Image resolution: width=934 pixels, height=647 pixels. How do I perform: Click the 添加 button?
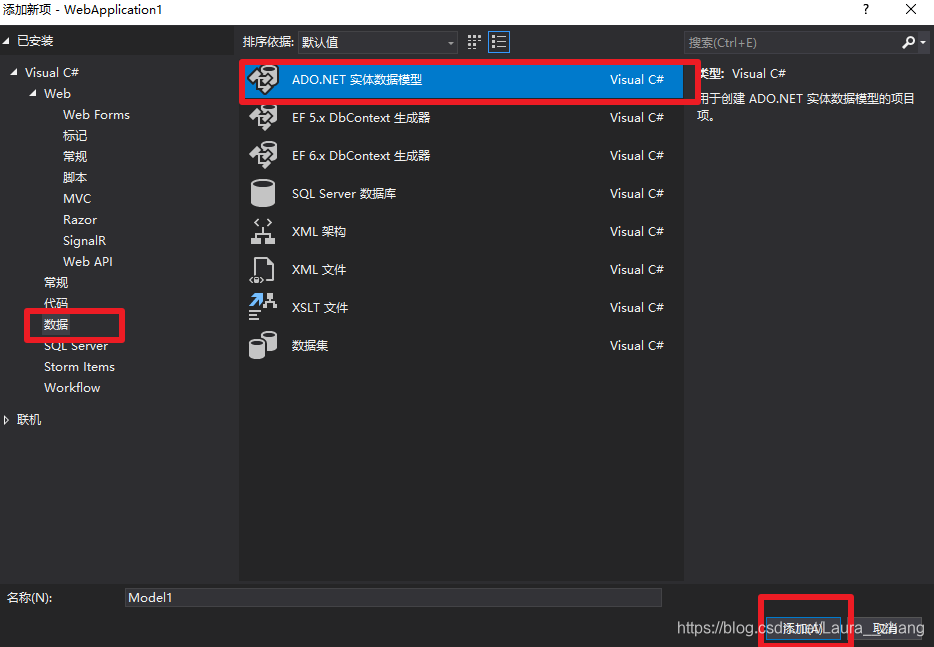(803, 629)
